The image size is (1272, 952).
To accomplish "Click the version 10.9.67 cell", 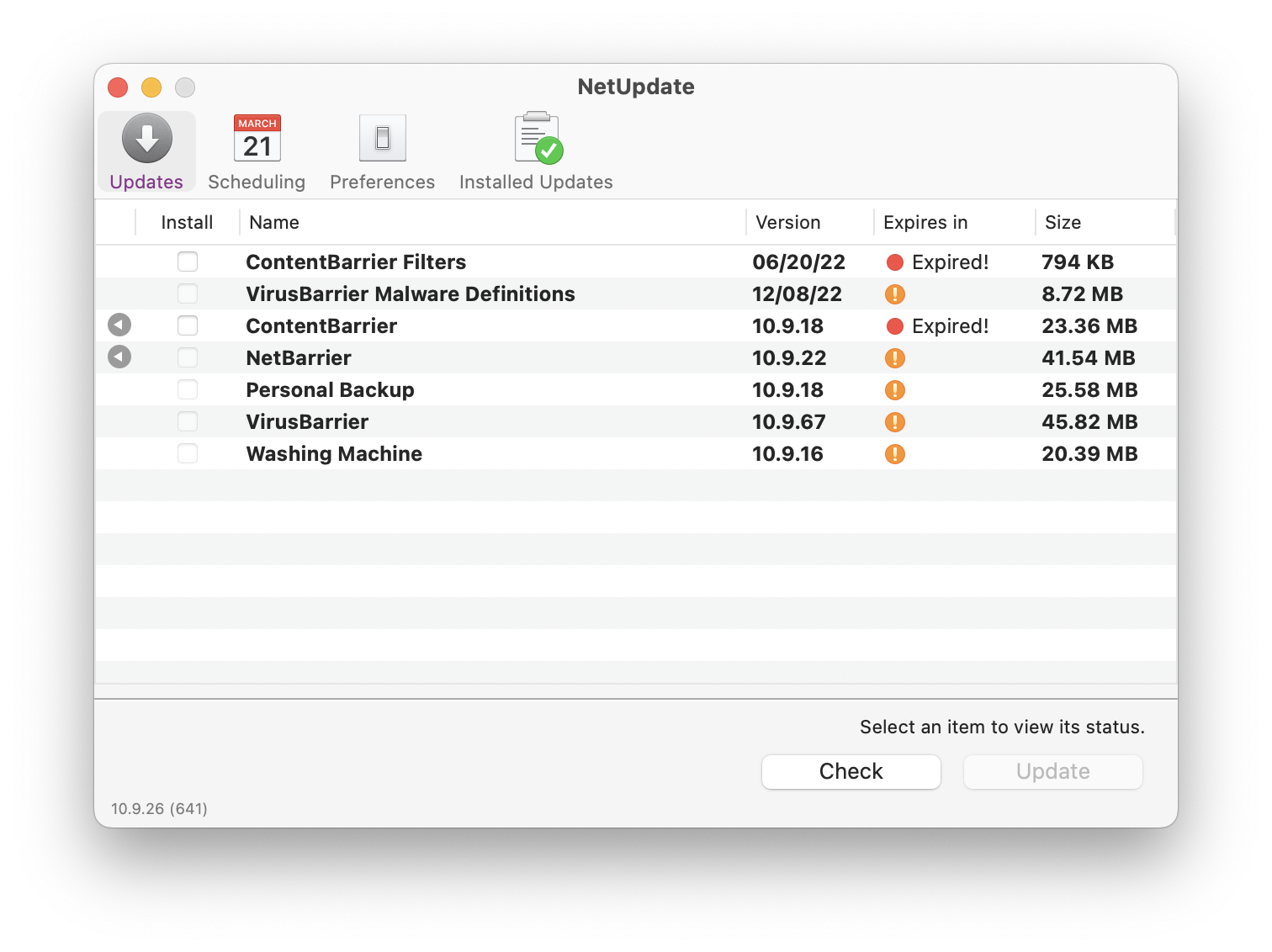I will click(x=789, y=422).
